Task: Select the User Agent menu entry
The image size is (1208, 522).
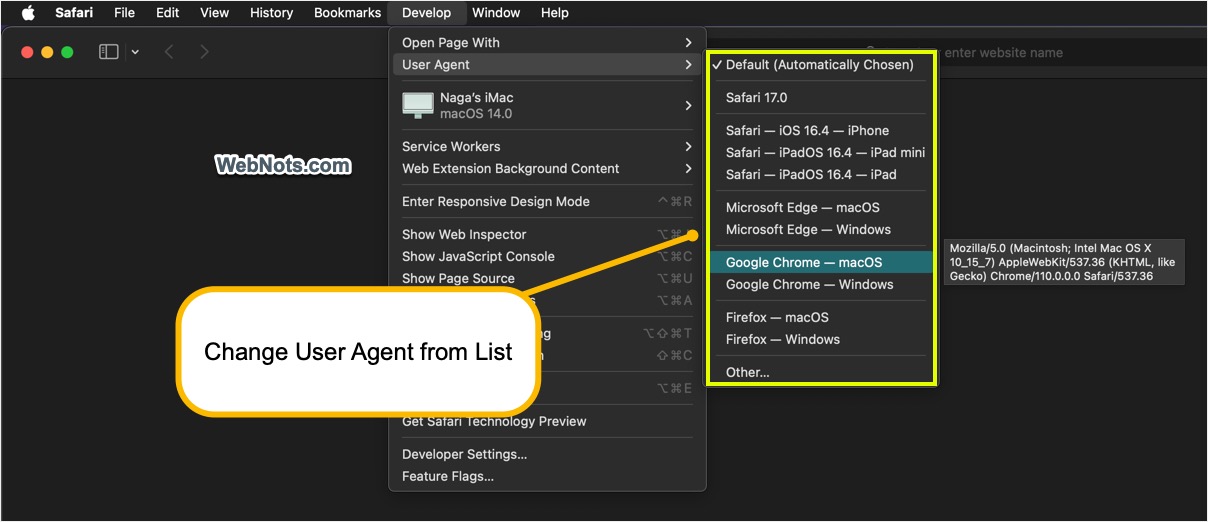Action: [547, 64]
